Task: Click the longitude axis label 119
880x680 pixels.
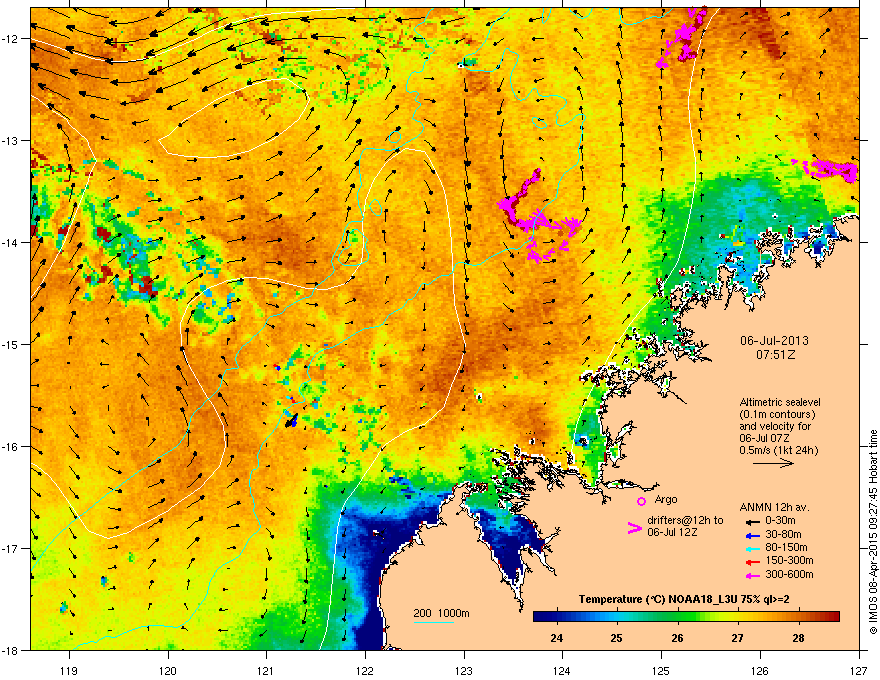Action: pos(69,670)
